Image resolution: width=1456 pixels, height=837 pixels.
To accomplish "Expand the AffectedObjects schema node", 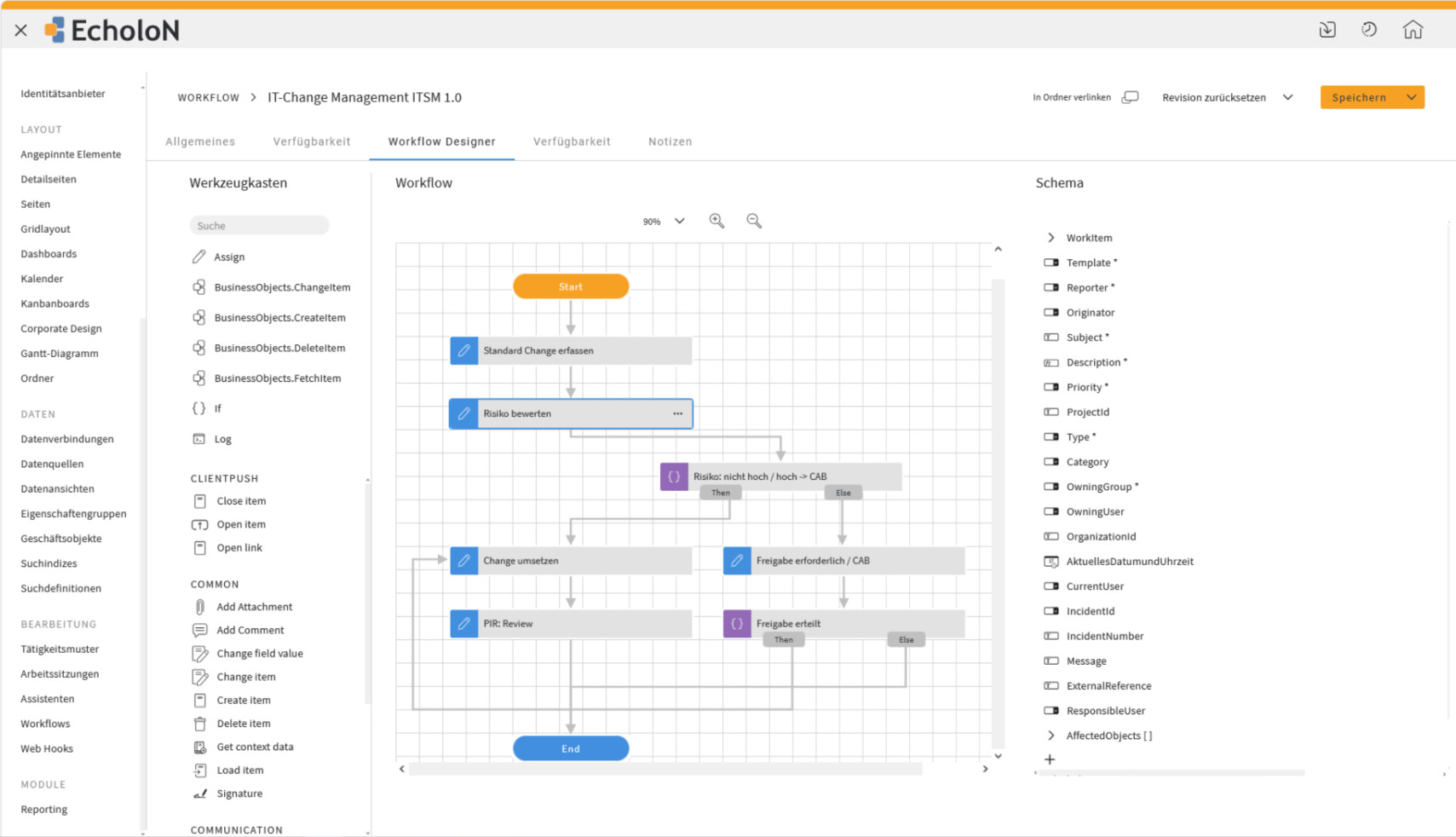I will click(x=1051, y=736).
